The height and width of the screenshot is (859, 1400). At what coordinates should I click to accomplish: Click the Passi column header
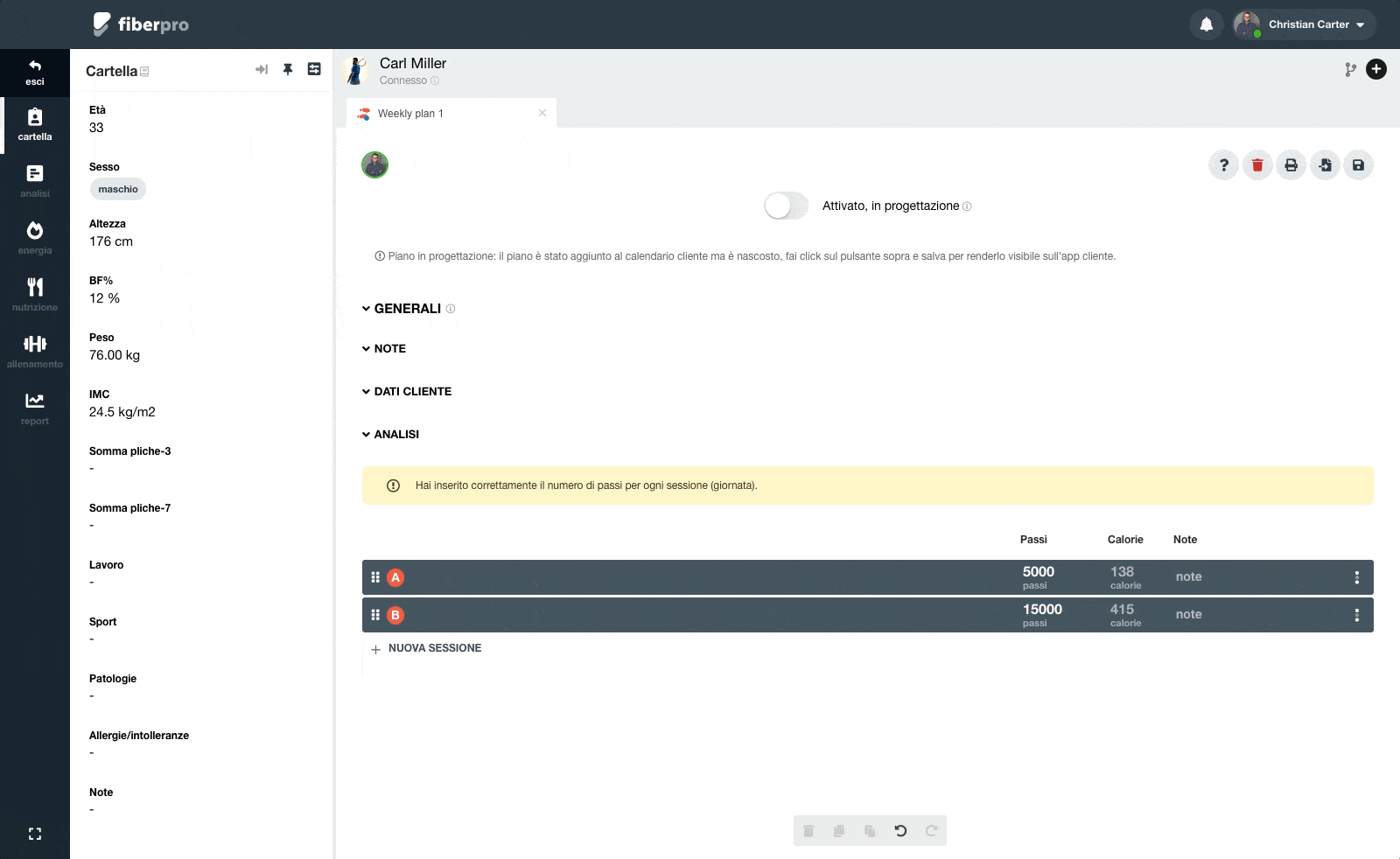point(1033,540)
